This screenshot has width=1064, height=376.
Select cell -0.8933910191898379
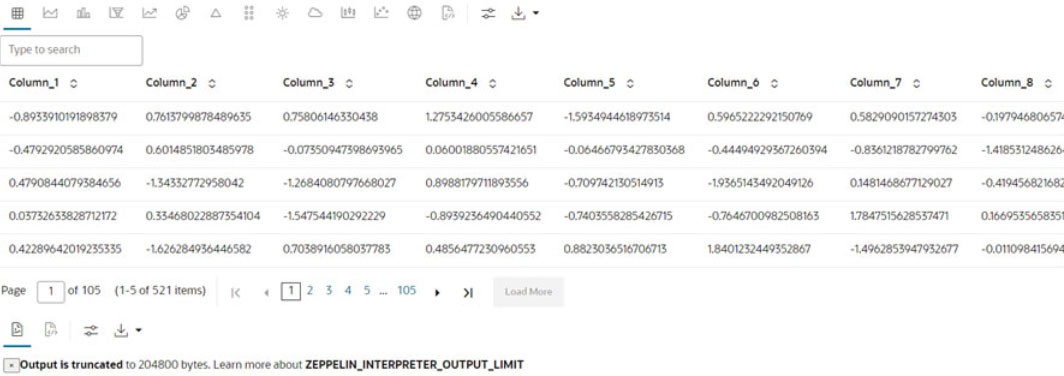(63, 117)
